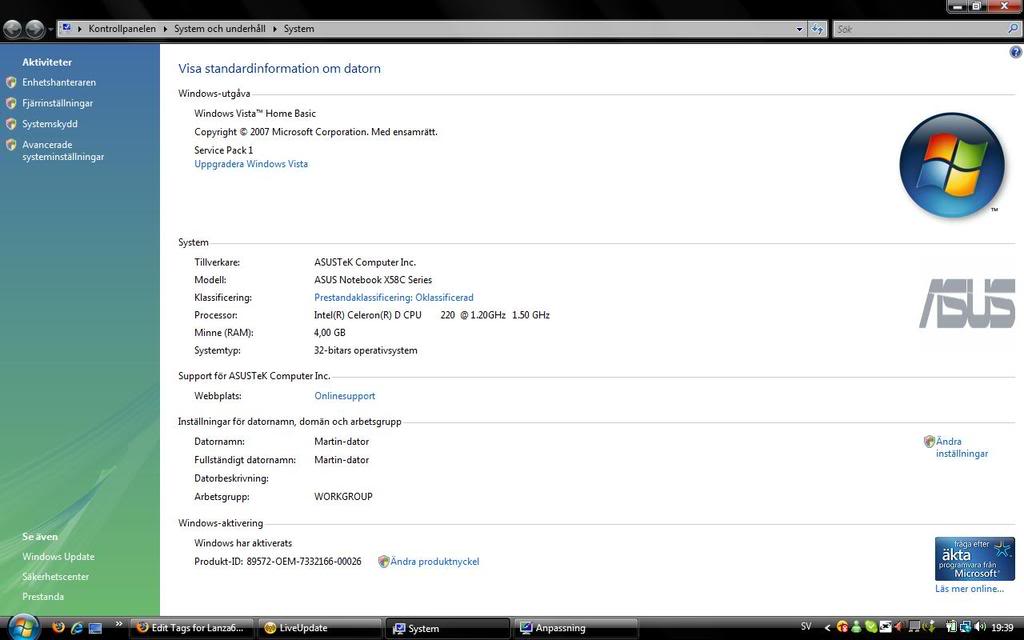Select the Kontrollpanelen breadcrumb
Screen dimensions: 1024x640
point(122,29)
